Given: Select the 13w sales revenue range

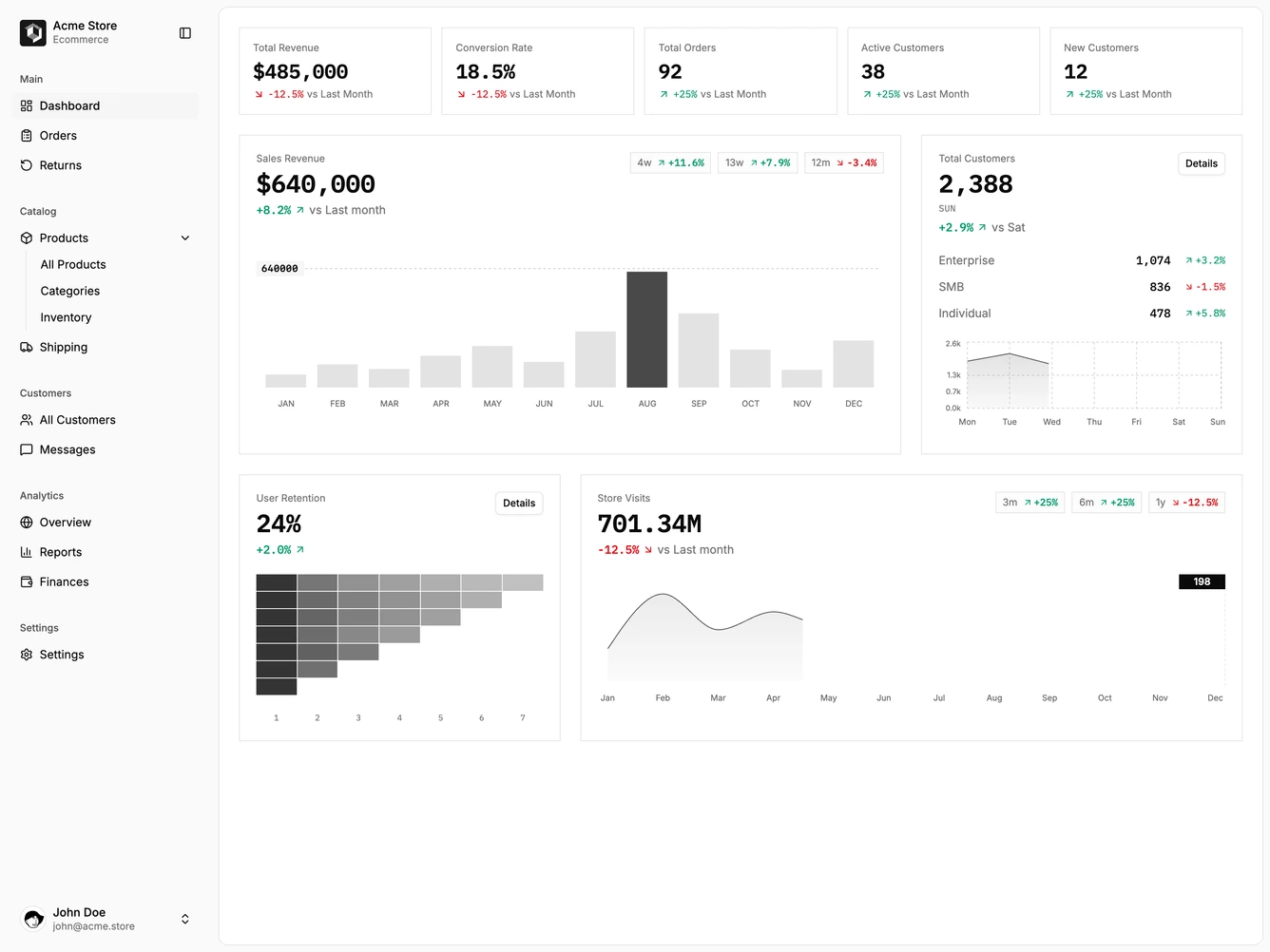Looking at the screenshot, I should (x=758, y=163).
